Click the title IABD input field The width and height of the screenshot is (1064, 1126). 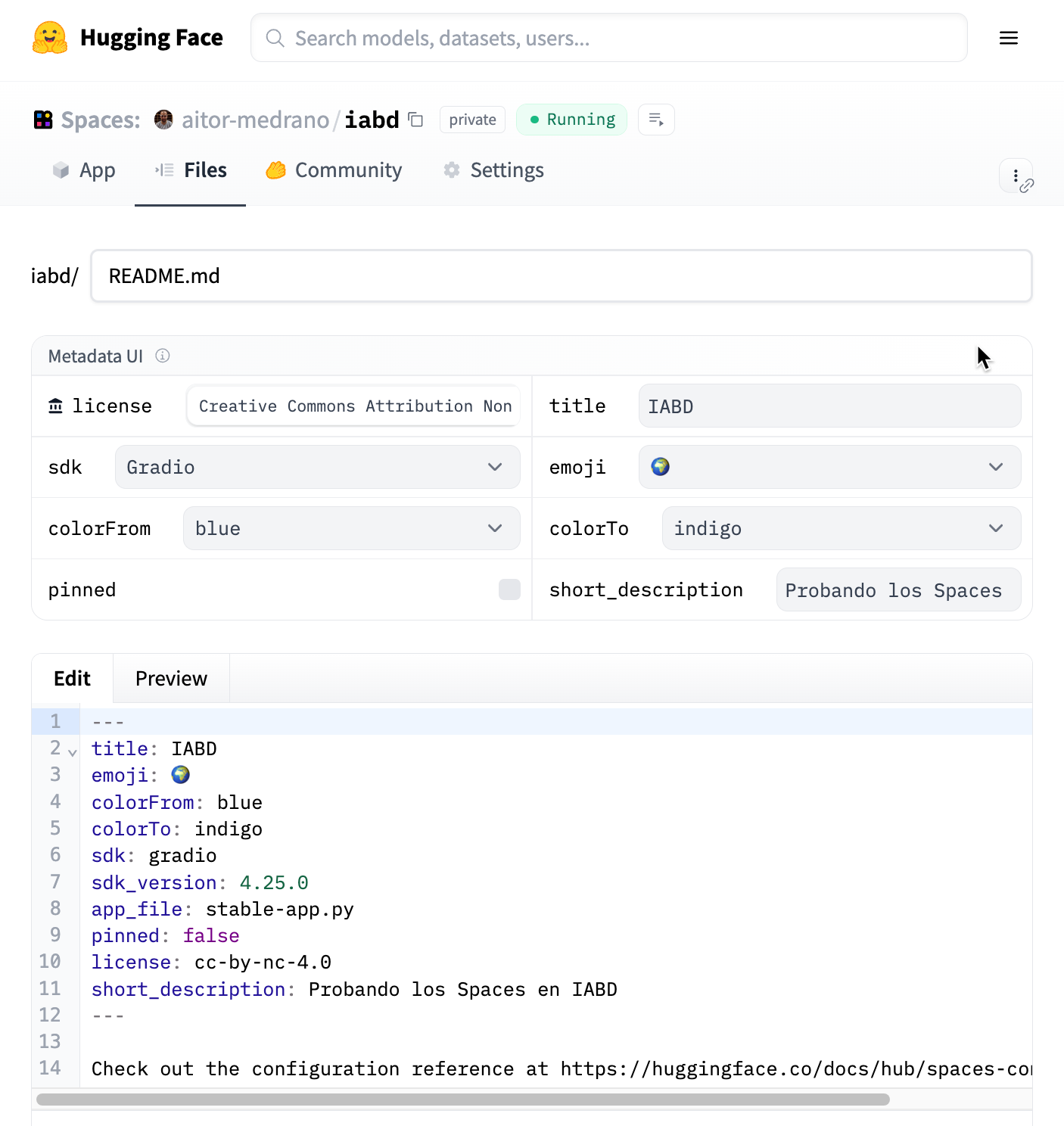point(829,406)
